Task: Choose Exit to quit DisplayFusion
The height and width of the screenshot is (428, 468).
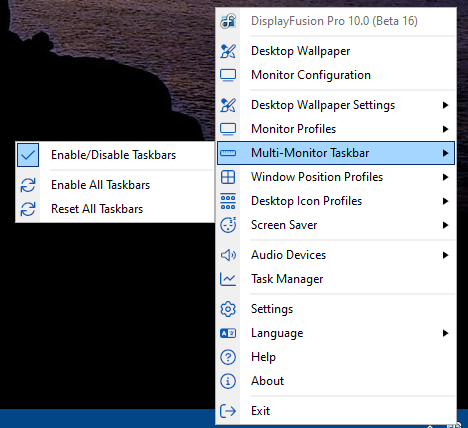Action: coord(336,411)
